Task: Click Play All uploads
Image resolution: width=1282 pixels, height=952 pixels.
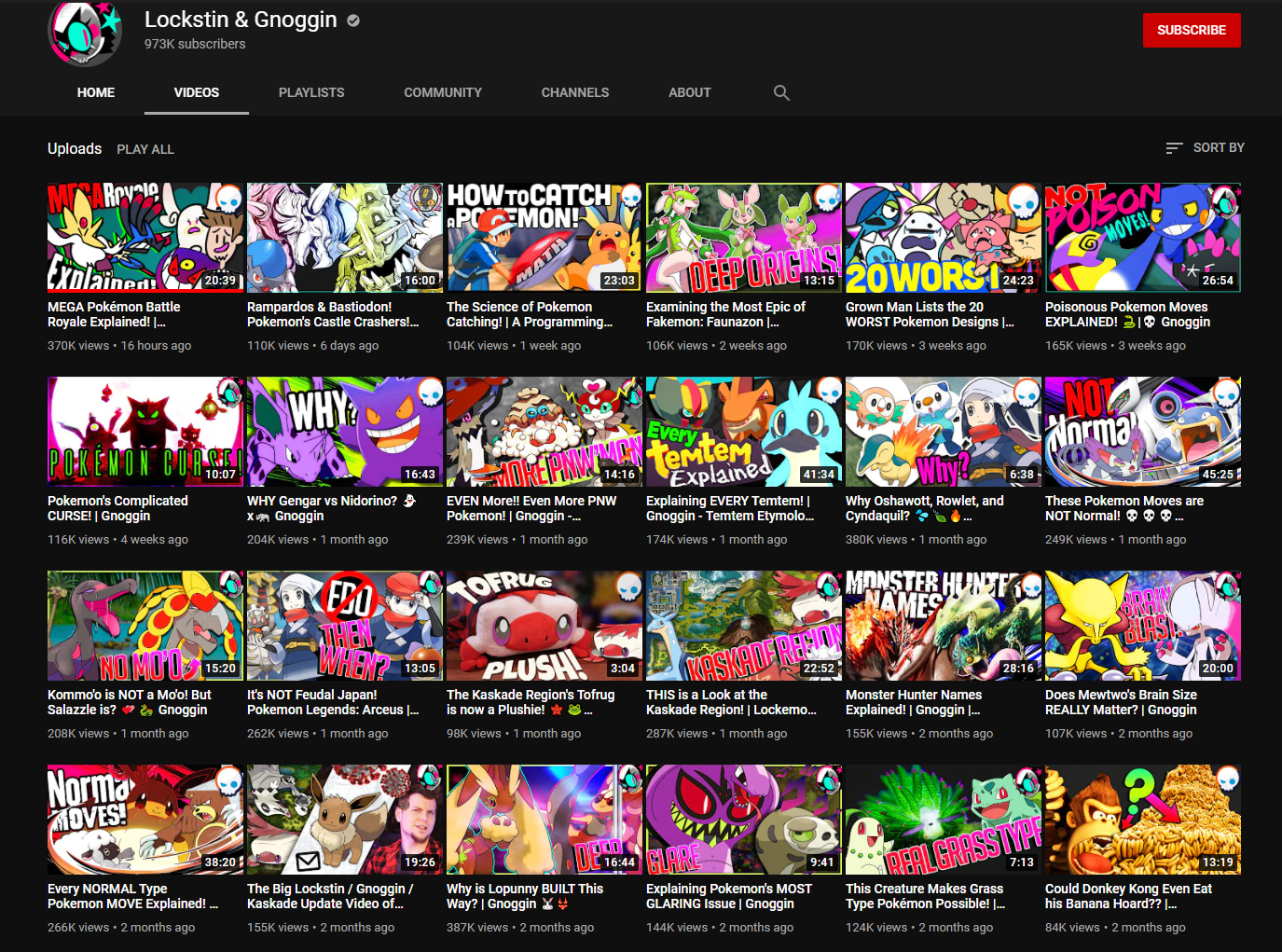Action: click(x=145, y=149)
